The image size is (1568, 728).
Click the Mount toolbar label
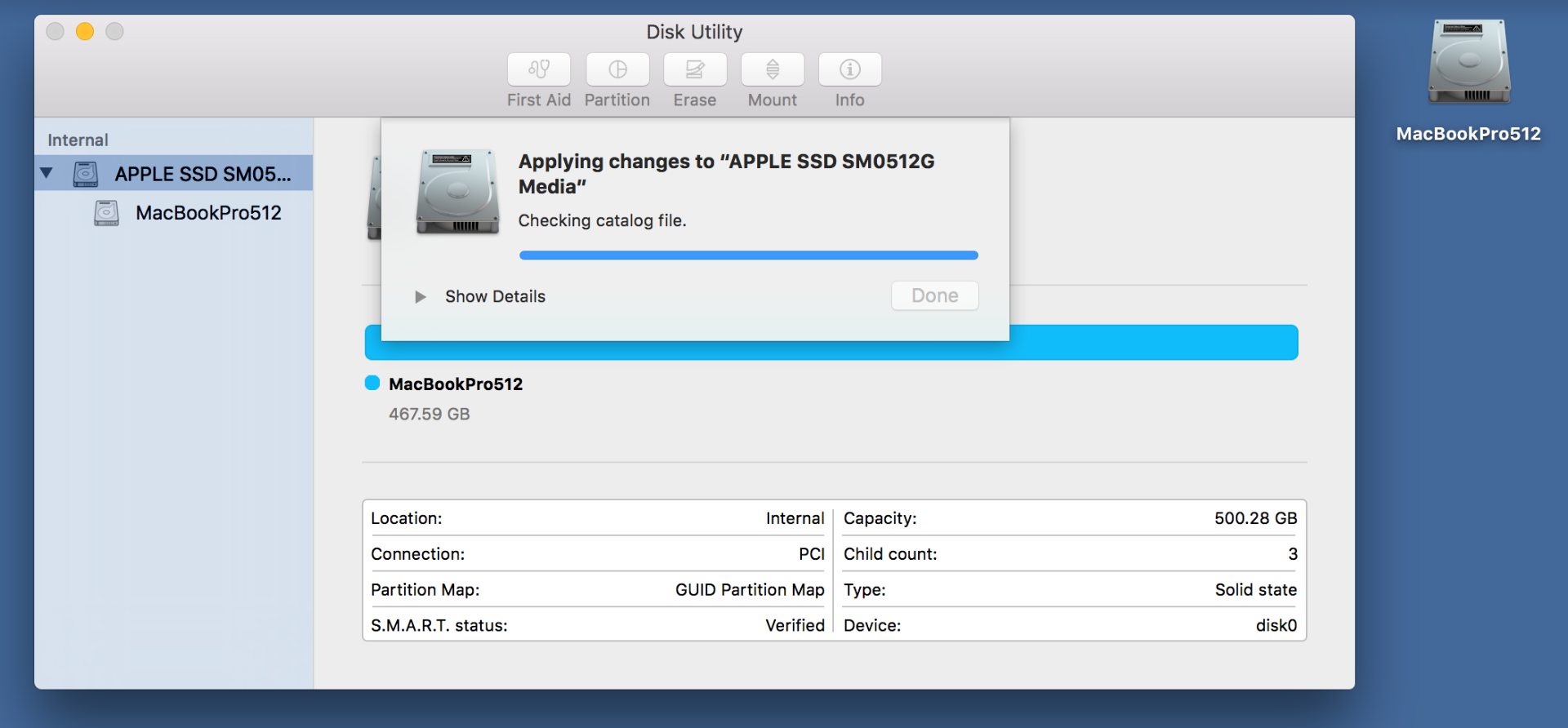click(773, 100)
